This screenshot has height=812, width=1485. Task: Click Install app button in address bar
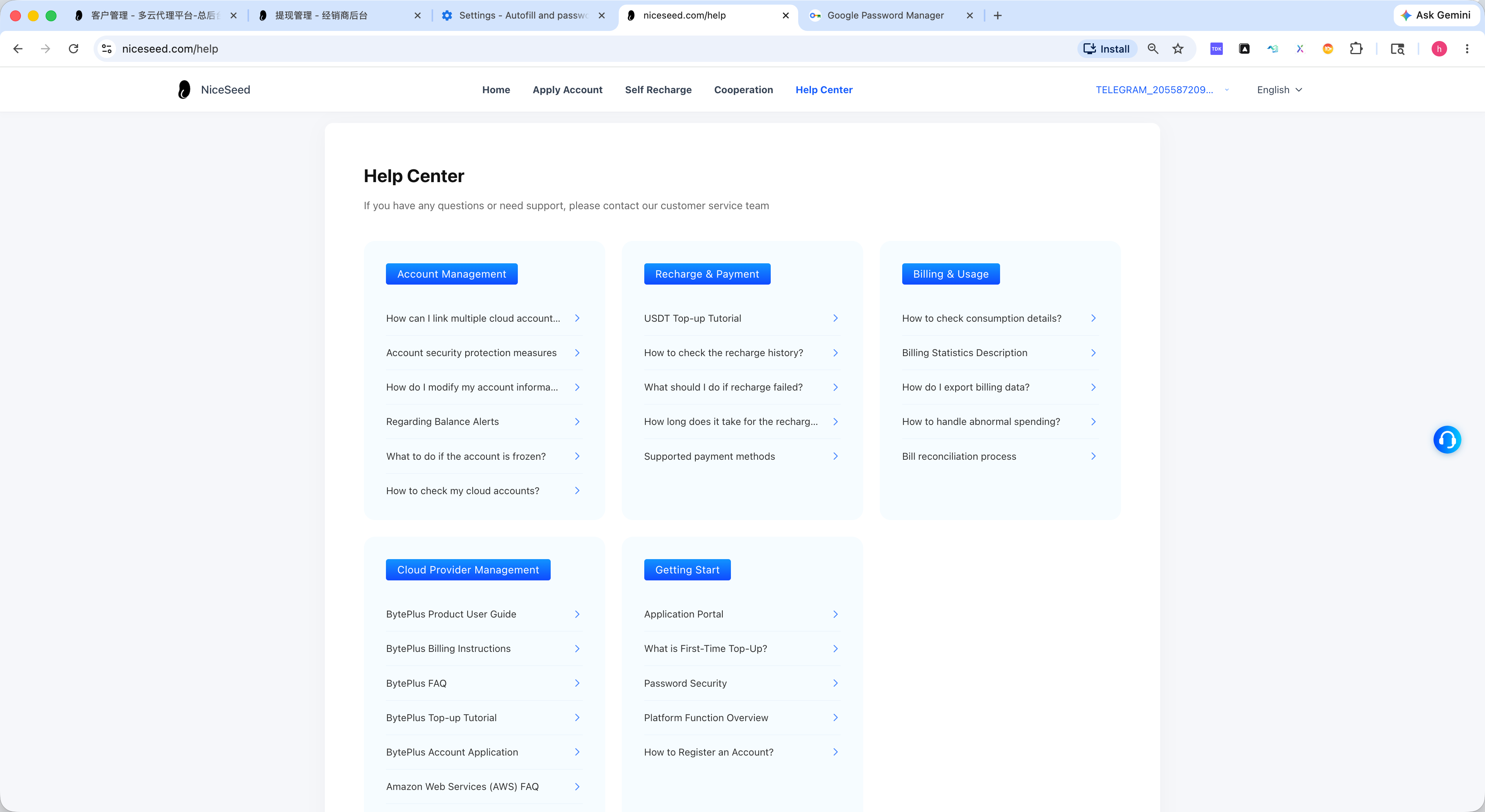(1107, 49)
